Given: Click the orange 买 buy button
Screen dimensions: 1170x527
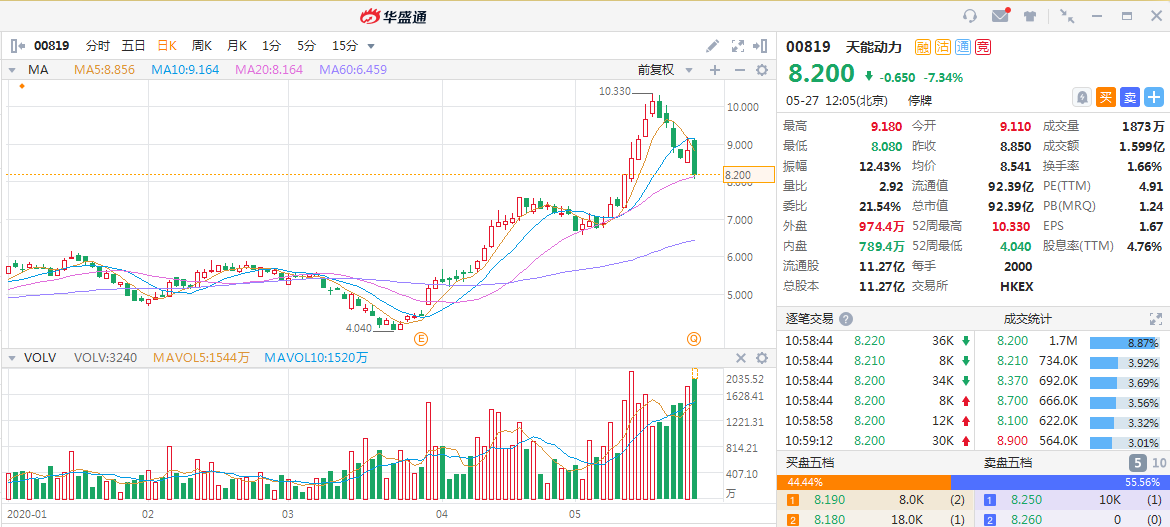Looking at the screenshot, I should coord(1106,97).
